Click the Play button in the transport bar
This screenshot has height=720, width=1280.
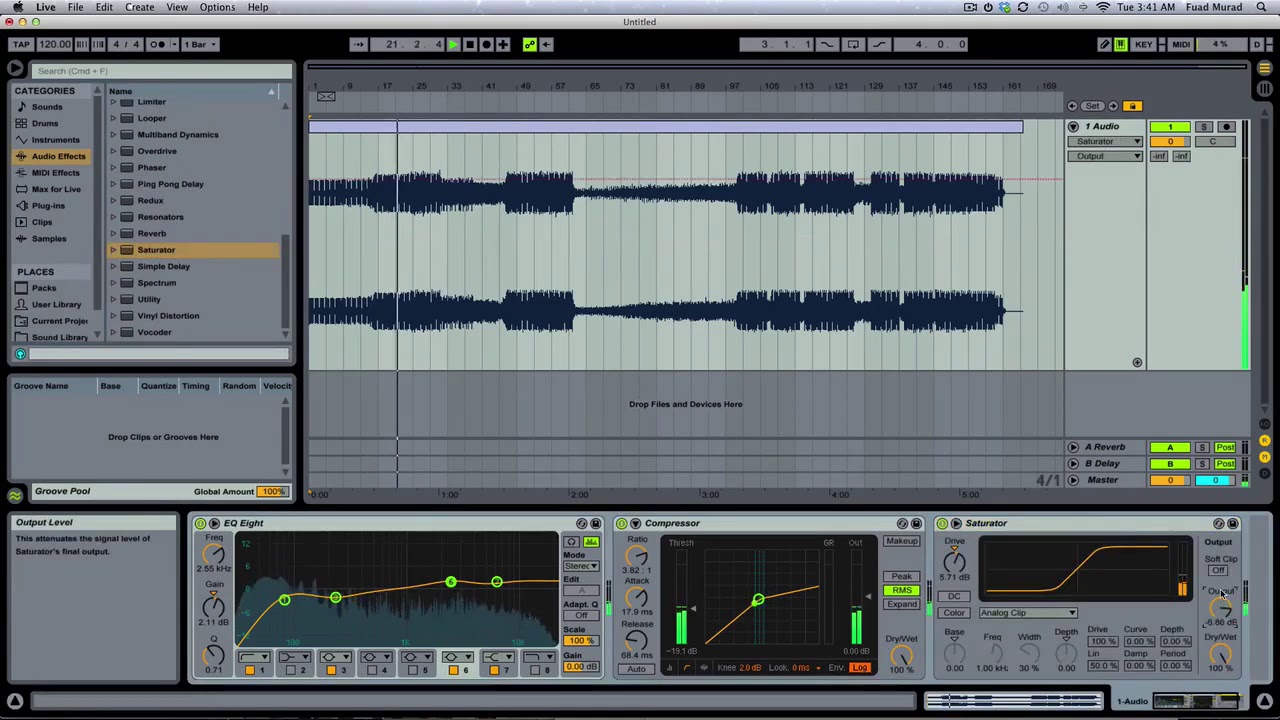(453, 44)
